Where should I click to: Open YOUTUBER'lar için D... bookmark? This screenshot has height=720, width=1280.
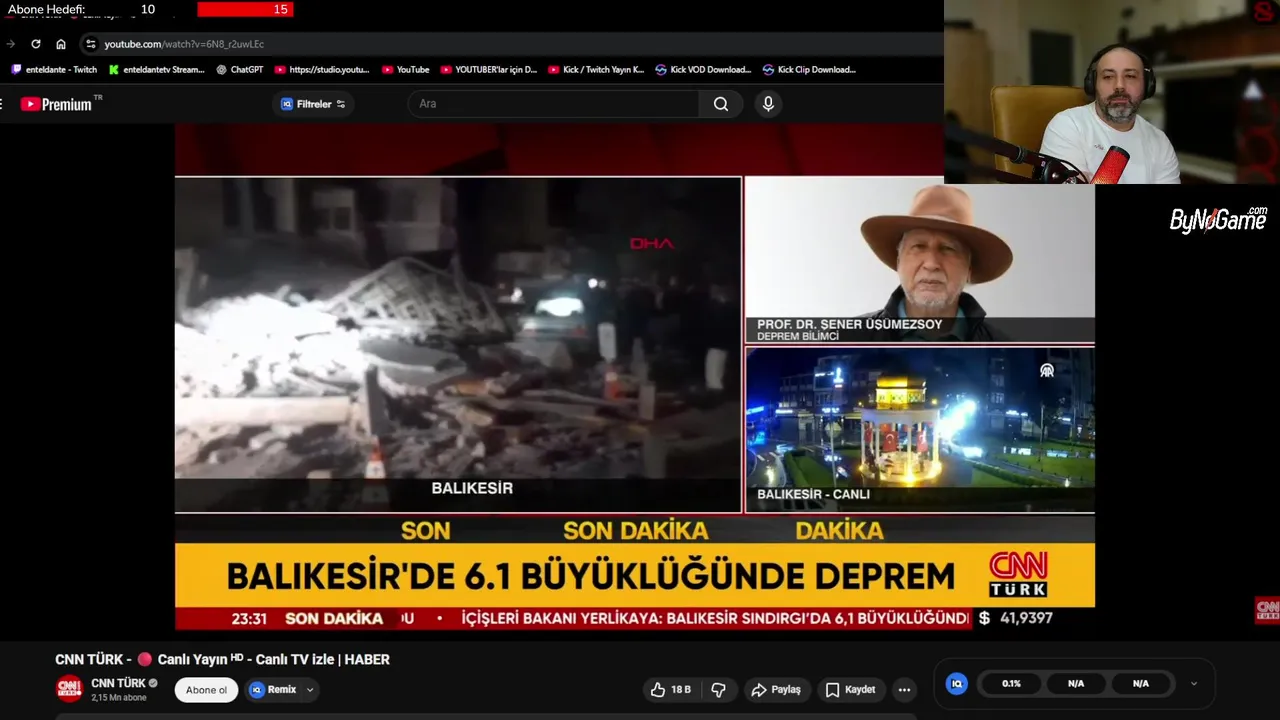[489, 70]
